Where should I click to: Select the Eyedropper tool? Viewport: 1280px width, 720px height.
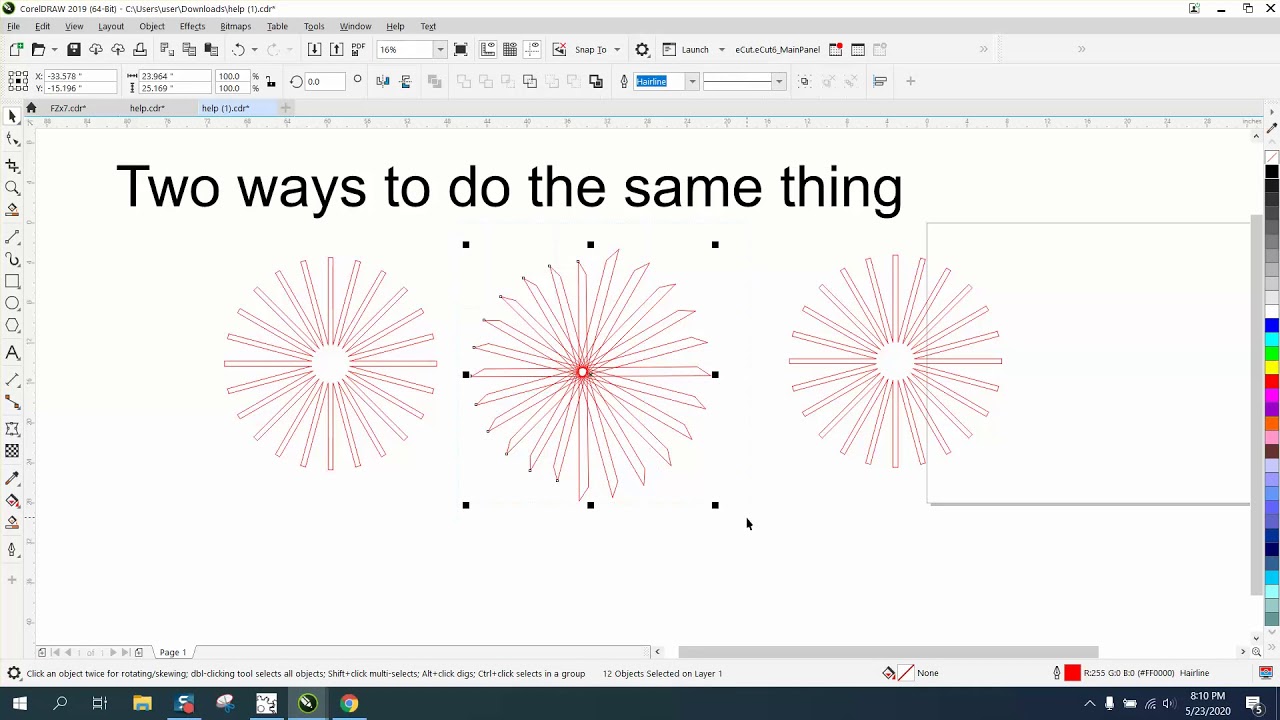pos(12,478)
